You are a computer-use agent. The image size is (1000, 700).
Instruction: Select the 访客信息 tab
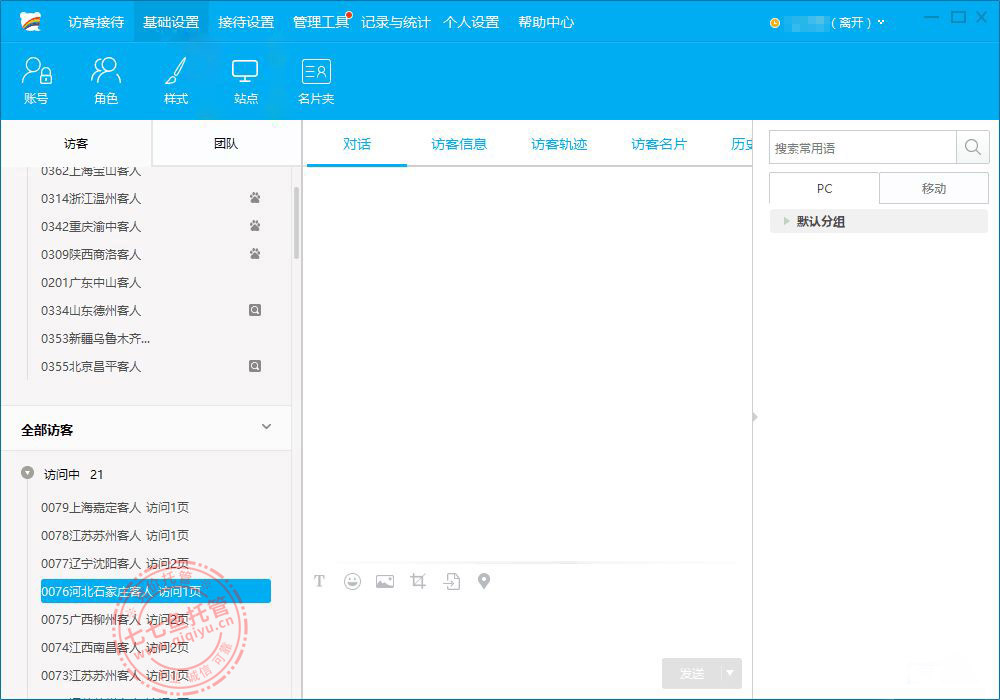pos(459,144)
